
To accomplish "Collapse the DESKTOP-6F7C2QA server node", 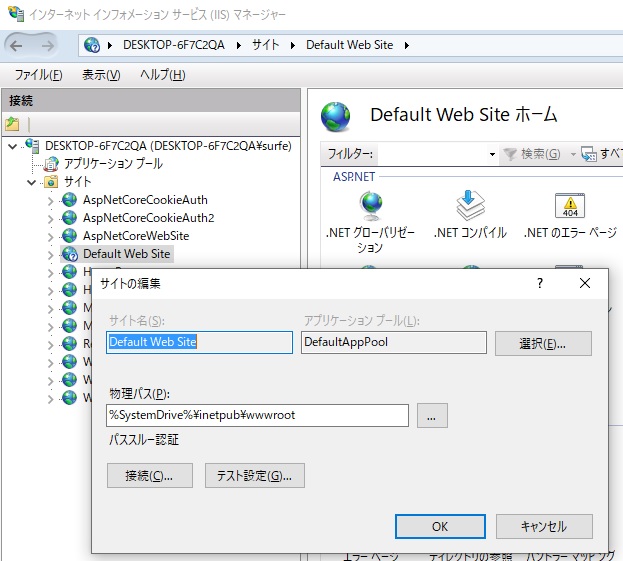I will (x=13, y=147).
